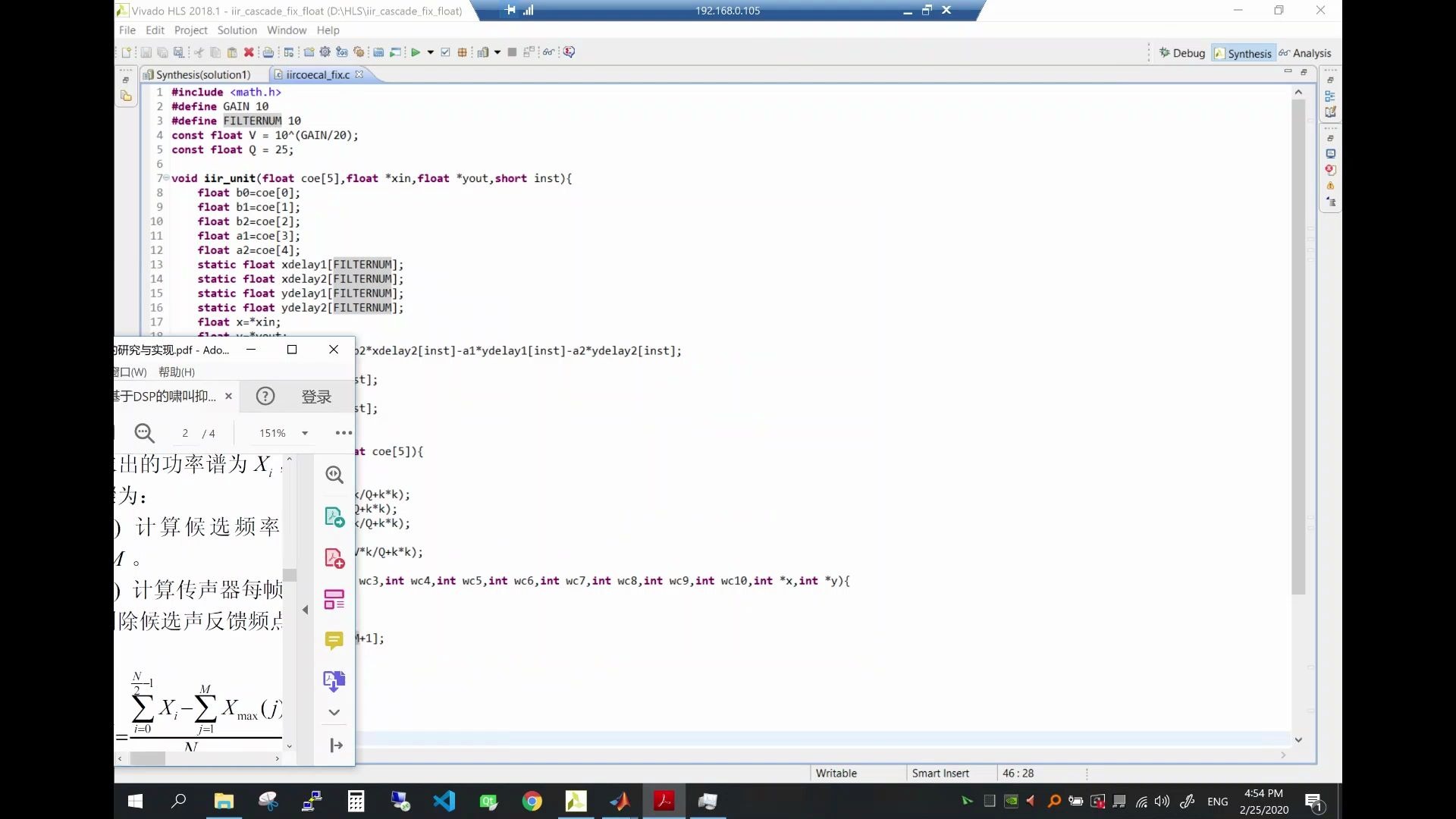Image resolution: width=1456 pixels, height=819 pixels.
Task: Open Project Settings gear icon
Action: (325, 52)
